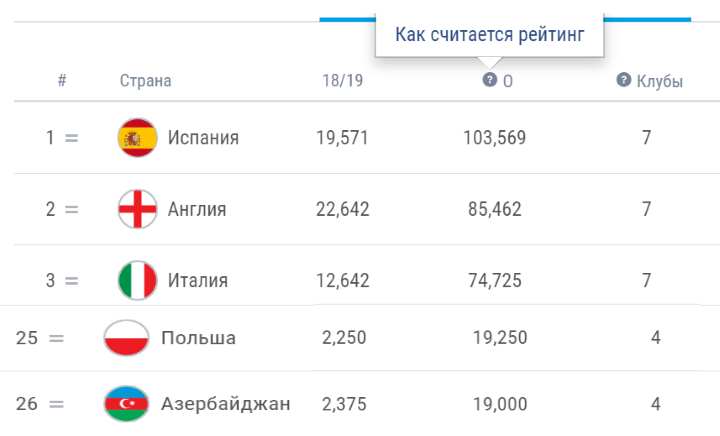720x436 pixels.
Task: Sort by the Клубы column header
Action: [x=659, y=81]
